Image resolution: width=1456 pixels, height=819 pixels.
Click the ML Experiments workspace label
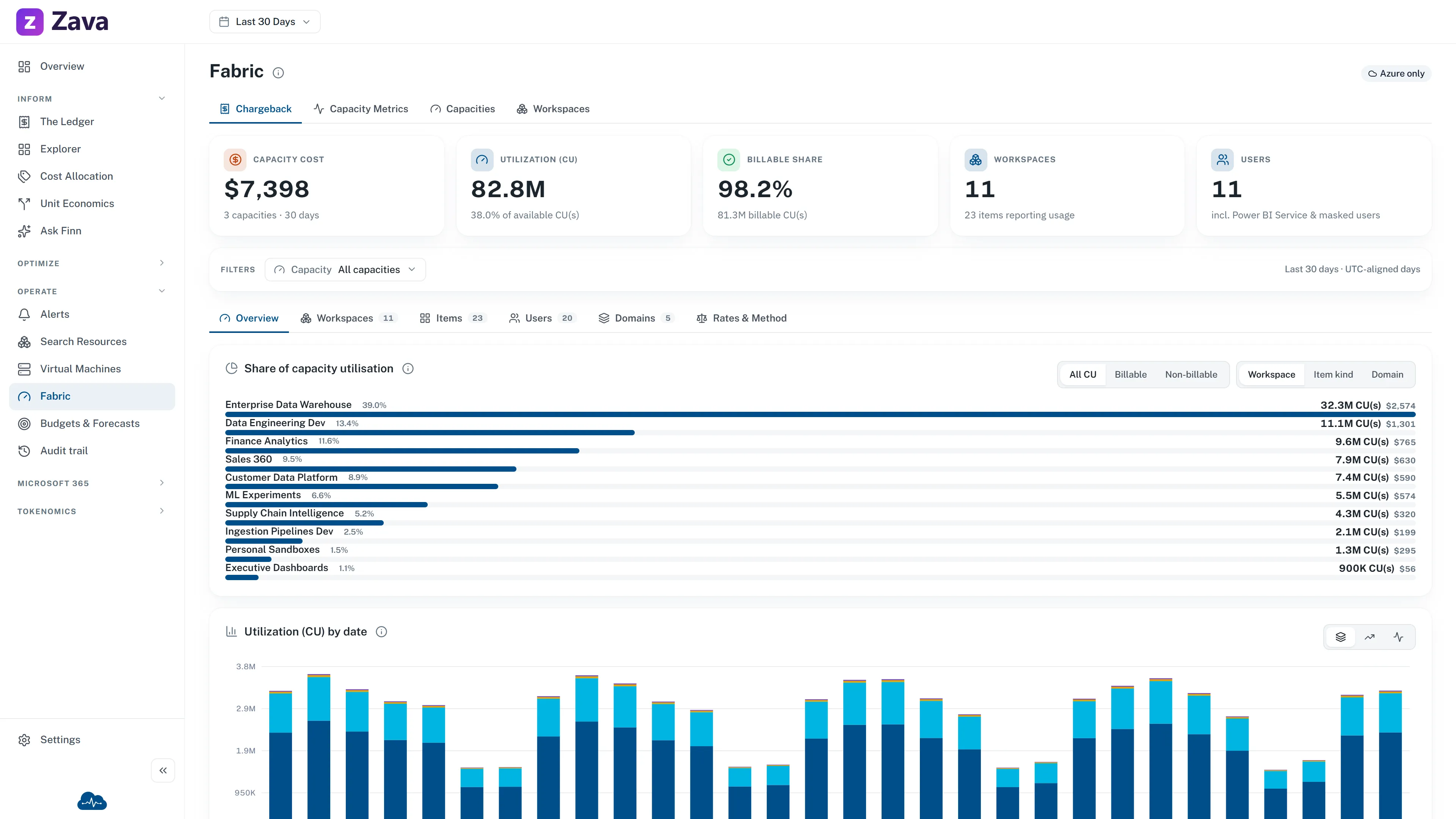coord(263,494)
